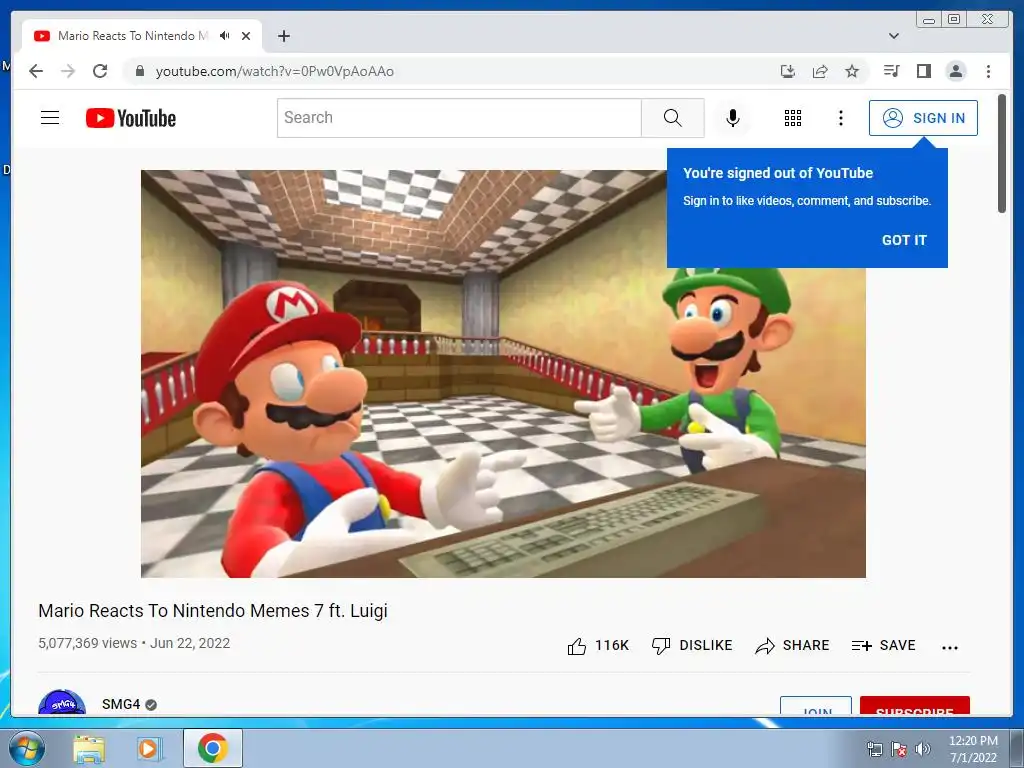Mute the tab via speaker icon
Image resolution: width=1024 pixels, height=768 pixels.
(x=225, y=36)
